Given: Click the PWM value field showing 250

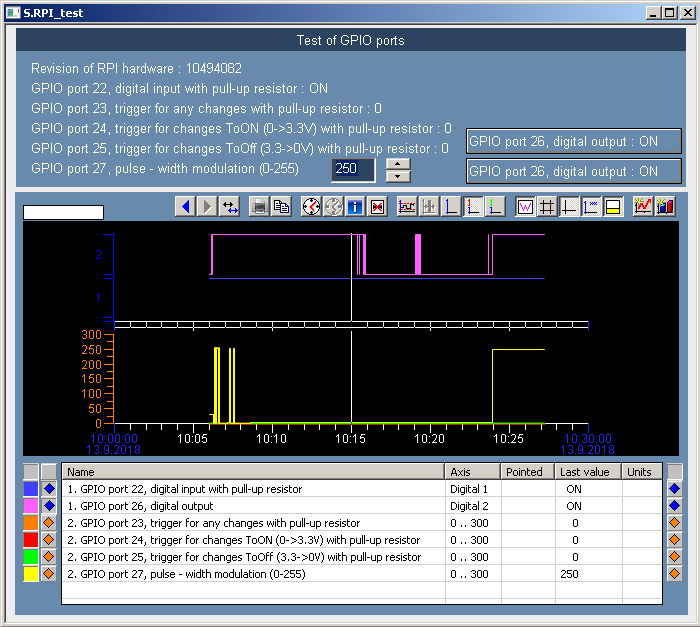Looking at the screenshot, I should (353, 169).
